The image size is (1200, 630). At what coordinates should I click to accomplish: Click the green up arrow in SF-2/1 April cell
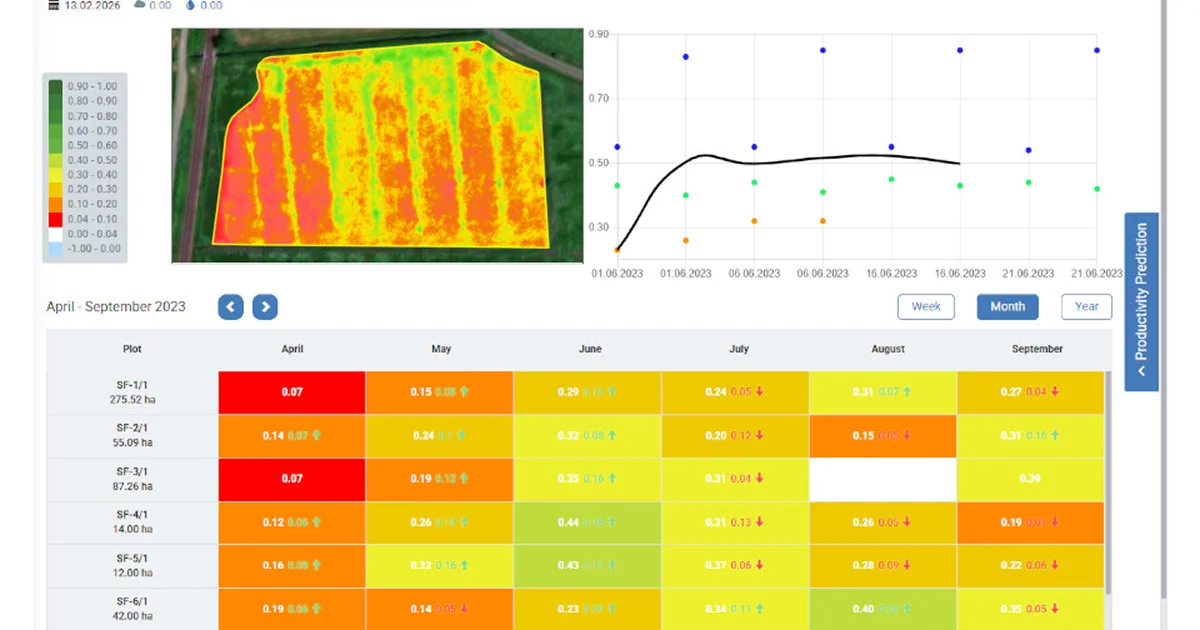click(317, 436)
